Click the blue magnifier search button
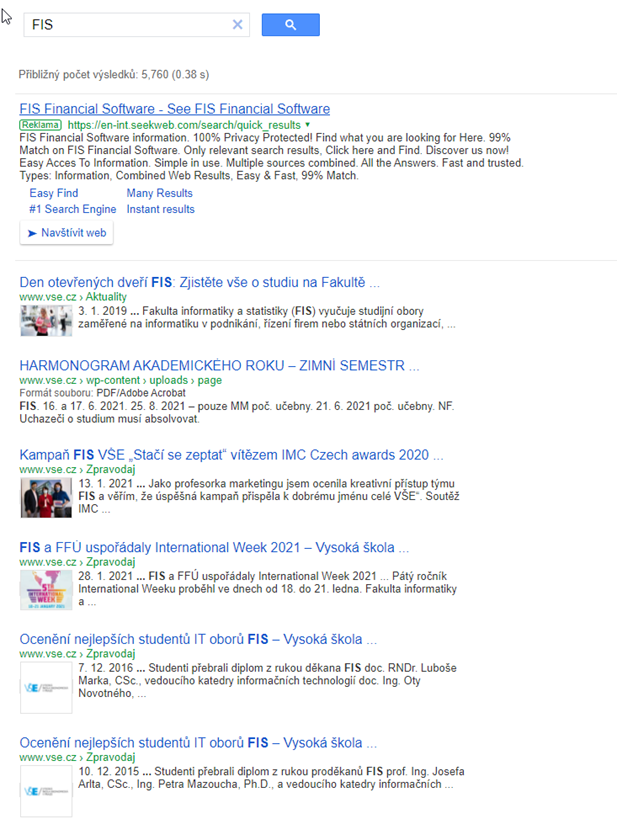 pyautogui.click(x=290, y=25)
